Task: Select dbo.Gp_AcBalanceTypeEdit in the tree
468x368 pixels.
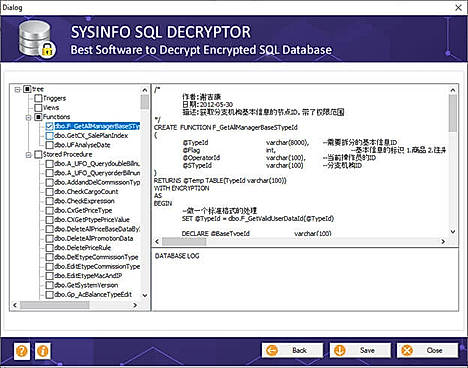Action: pyautogui.click(x=93, y=294)
